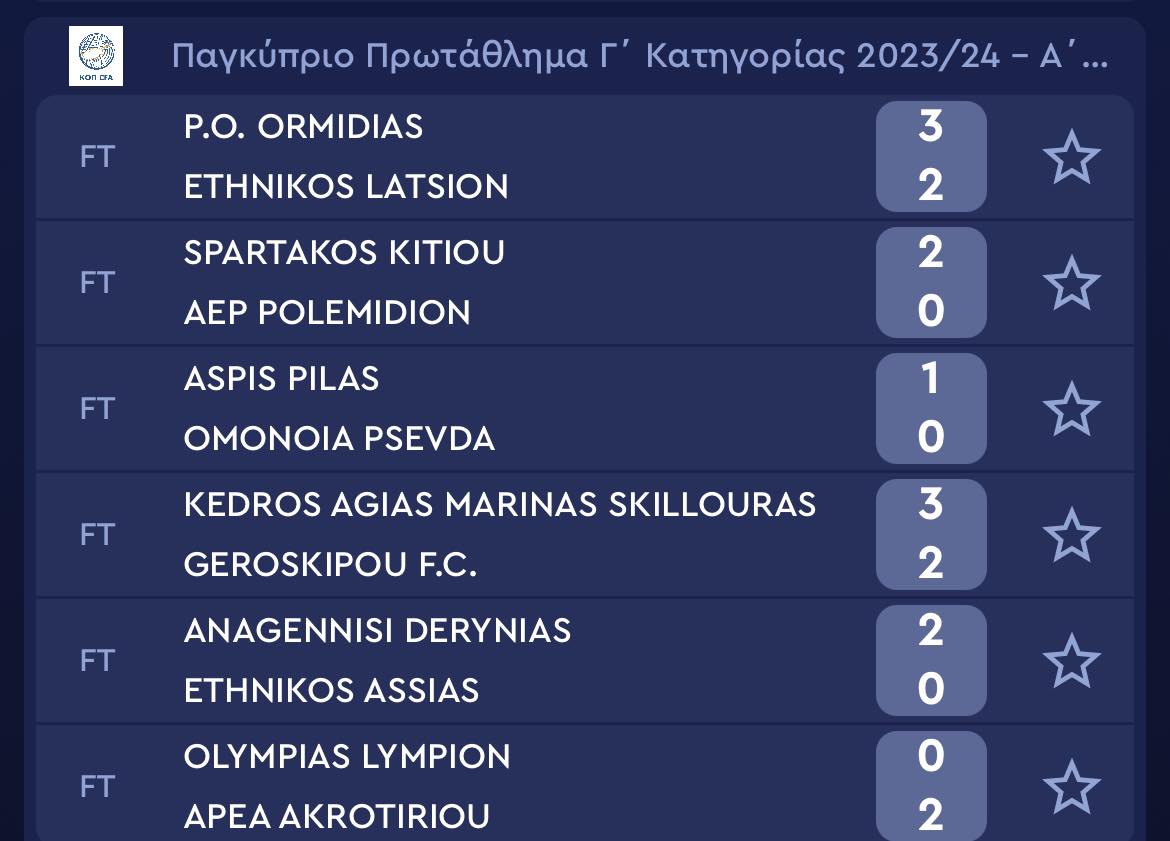Open the SPARTAKOS KITIOU team entry
The image size is (1170, 841).
344,253
